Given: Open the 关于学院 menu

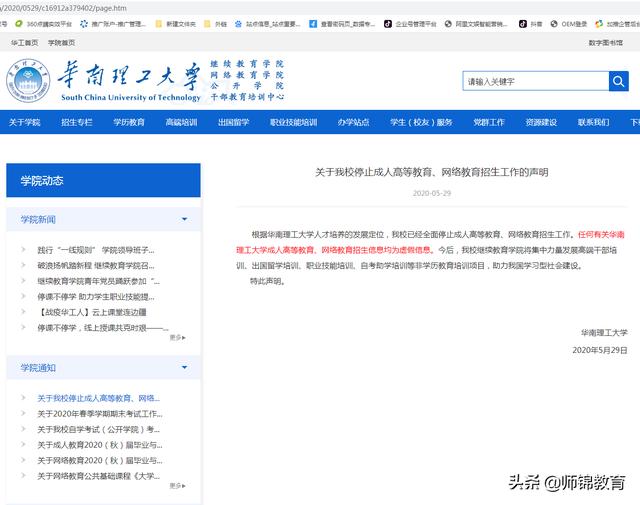Looking at the screenshot, I should coord(24,122).
